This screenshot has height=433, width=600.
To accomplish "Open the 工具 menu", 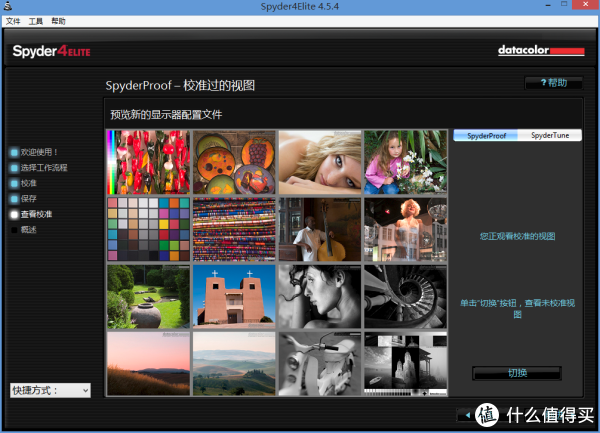I will [x=36, y=21].
